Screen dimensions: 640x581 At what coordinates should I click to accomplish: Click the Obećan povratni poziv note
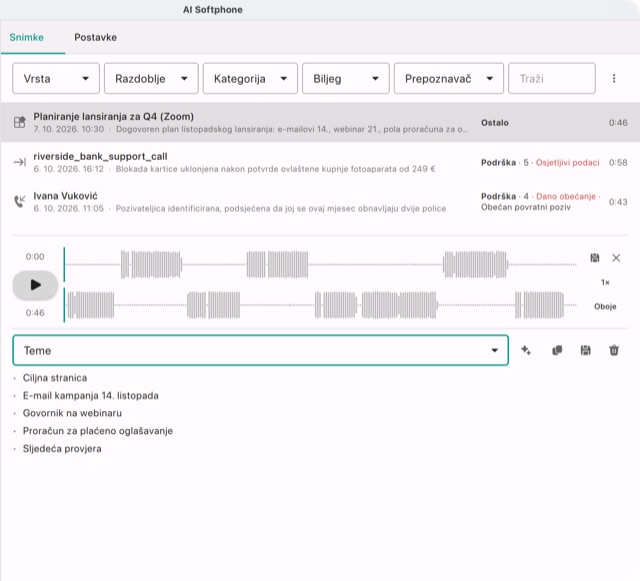tap(526, 207)
